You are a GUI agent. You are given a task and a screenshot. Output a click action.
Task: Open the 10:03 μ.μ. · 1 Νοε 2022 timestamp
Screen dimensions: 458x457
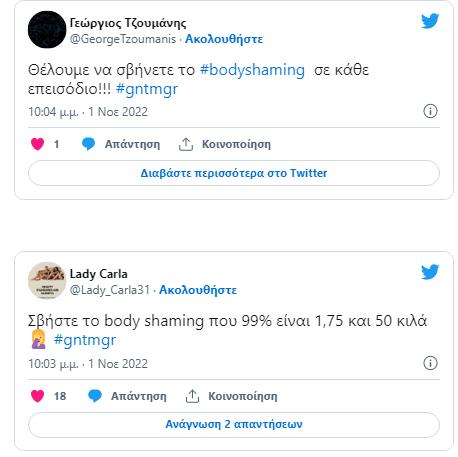(x=88, y=364)
